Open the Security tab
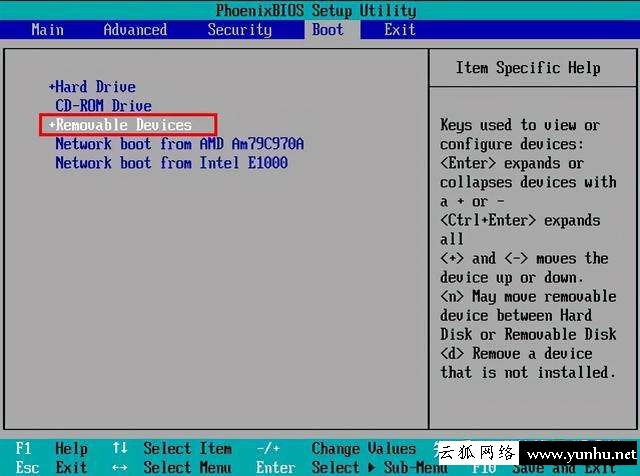Image resolution: width=640 pixels, height=476 pixels. [x=240, y=30]
